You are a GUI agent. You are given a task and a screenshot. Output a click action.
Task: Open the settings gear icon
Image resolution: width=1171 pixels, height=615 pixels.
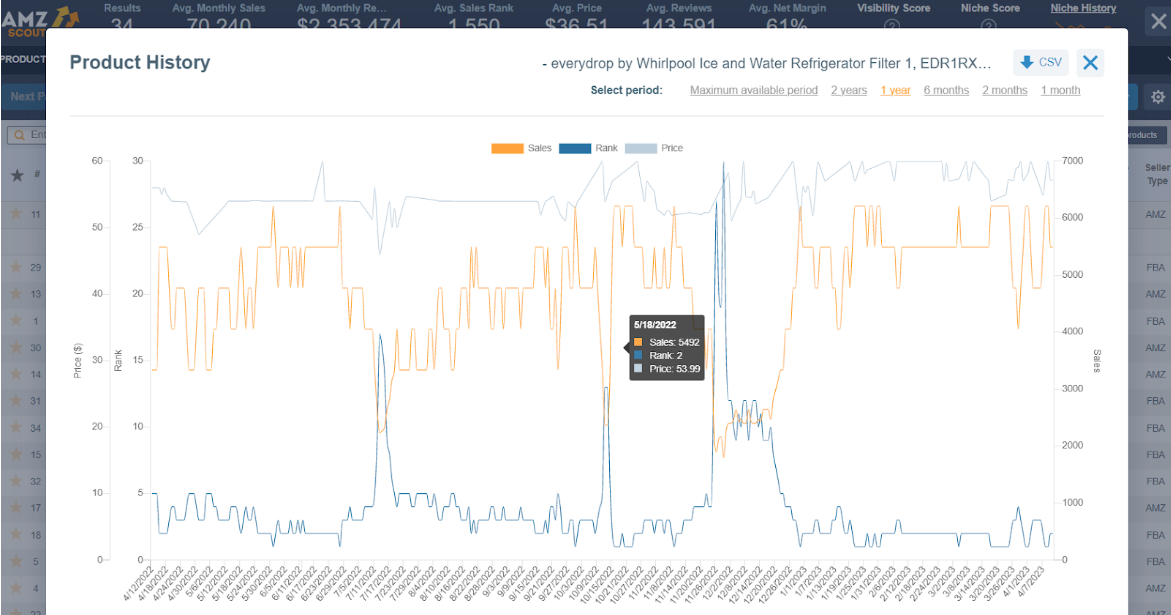[x=1157, y=97]
